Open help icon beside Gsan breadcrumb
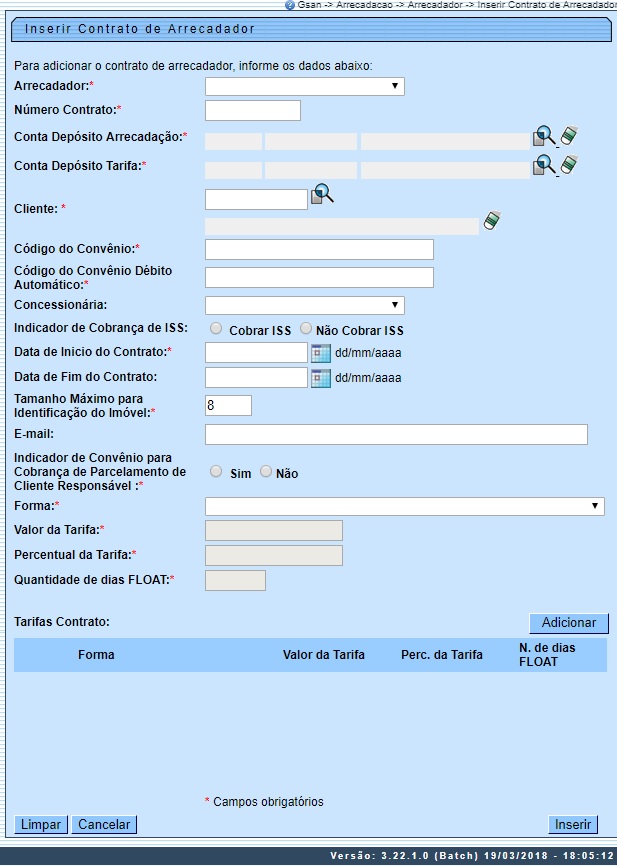Screen dimensions: 617x867 click(x=290, y=5)
